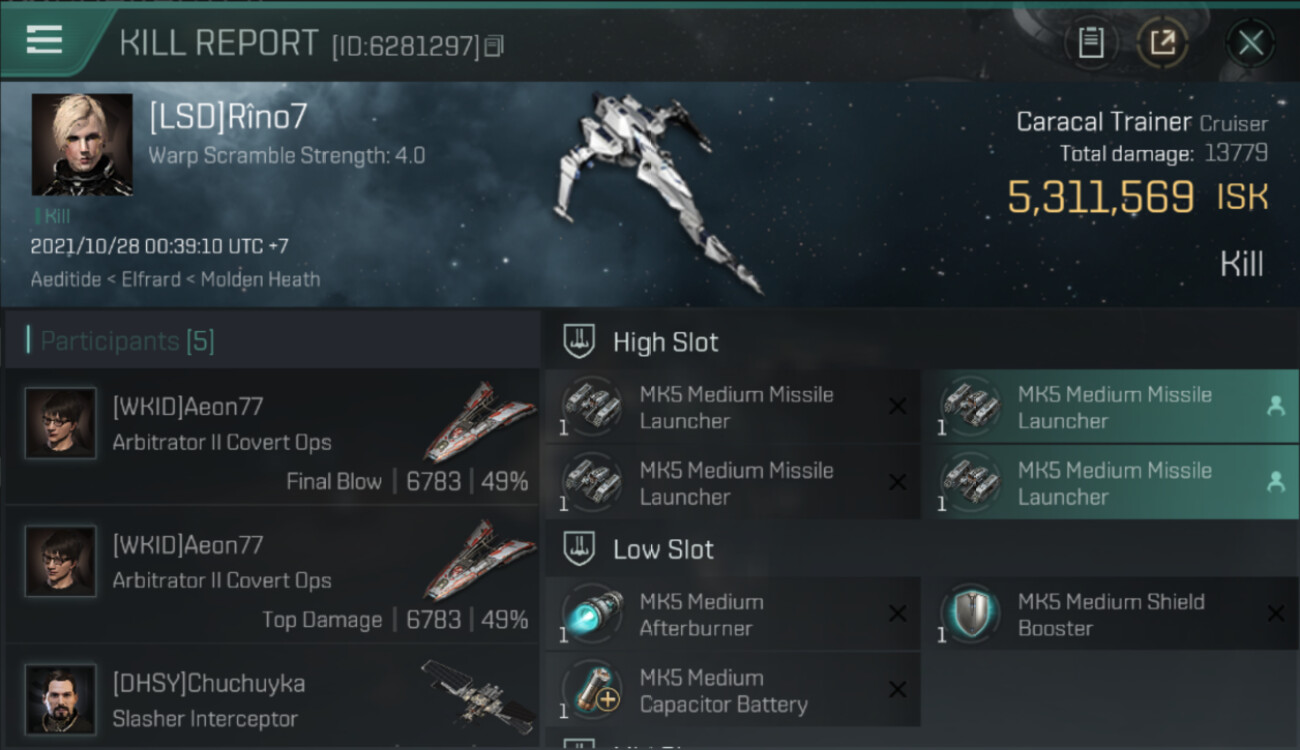This screenshot has width=1300, height=750.
Task: Select the Participants [5] header
Action: coord(128,341)
